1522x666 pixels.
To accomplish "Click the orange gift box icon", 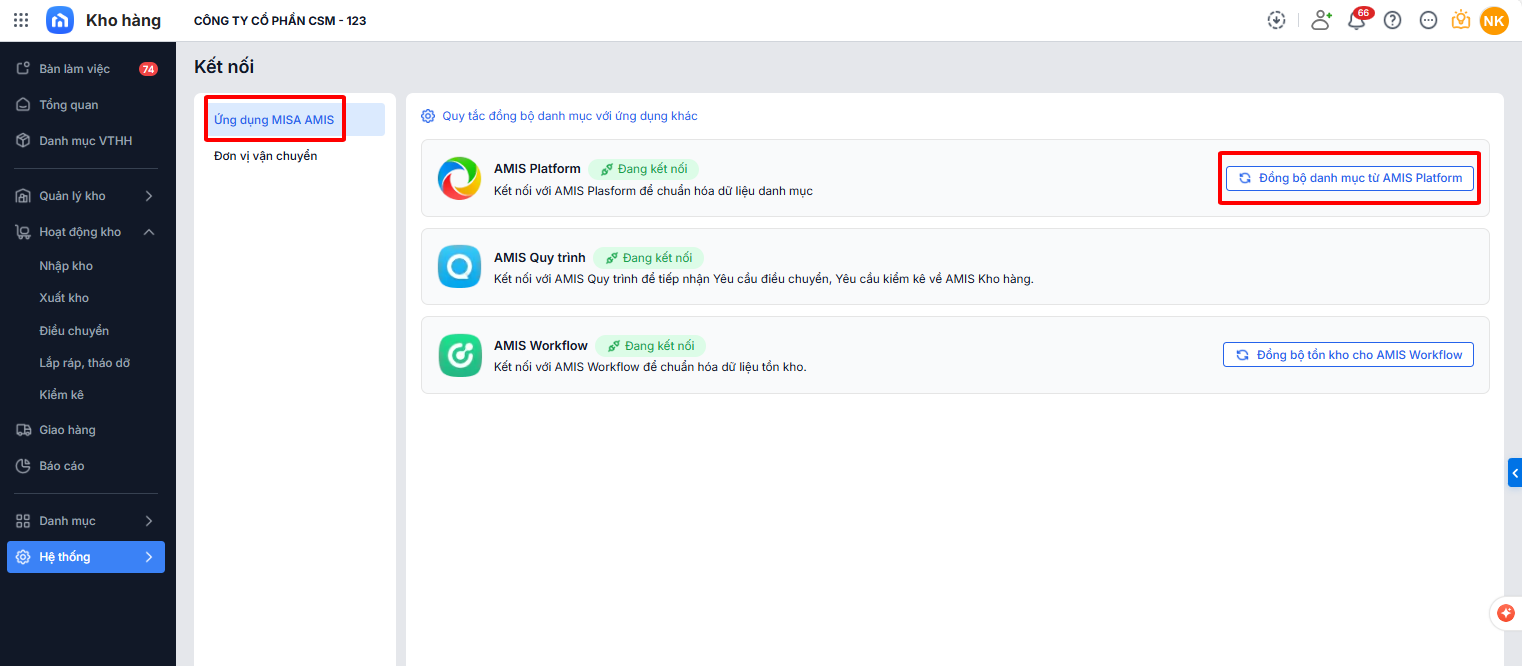I will (1461, 20).
